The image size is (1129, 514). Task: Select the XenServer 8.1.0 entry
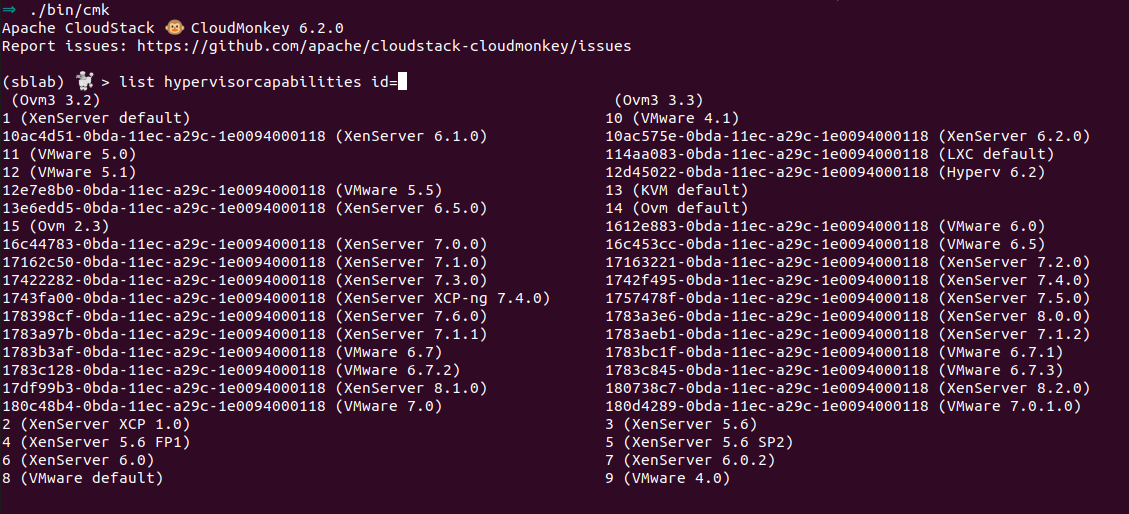coord(245,388)
